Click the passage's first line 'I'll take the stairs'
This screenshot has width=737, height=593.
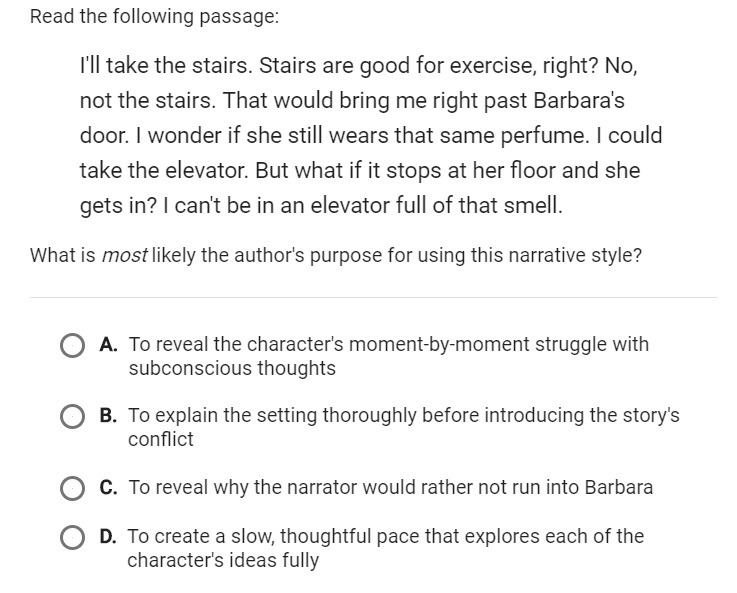click(359, 66)
